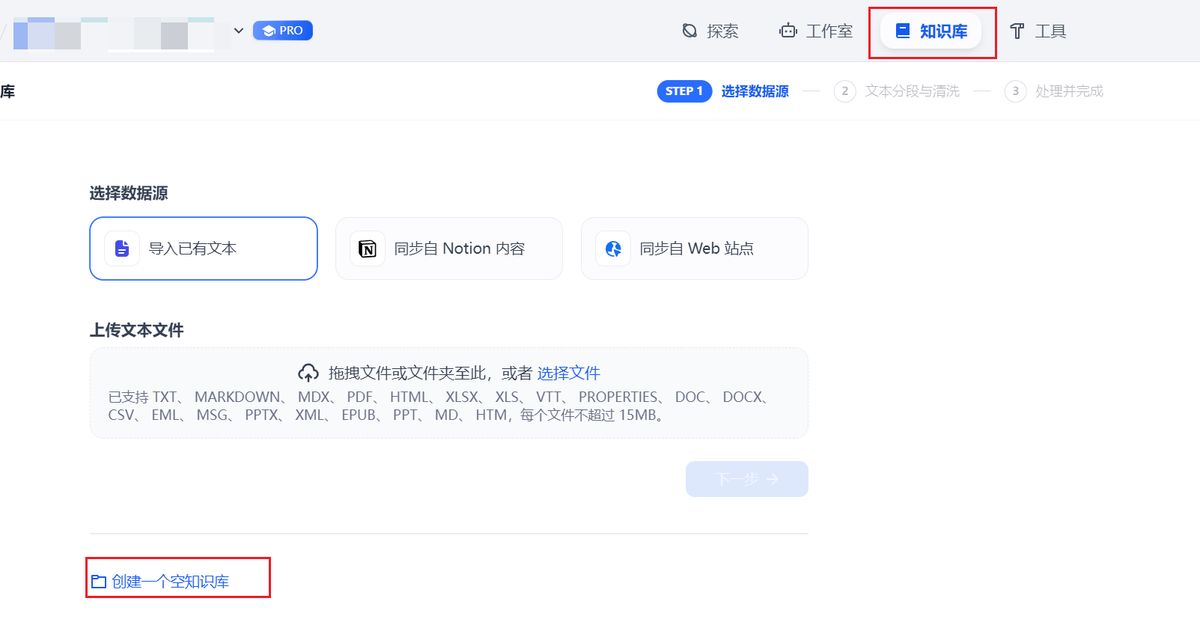1200x634 pixels.
Task: Click the 下一步 button
Action: point(746,478)
